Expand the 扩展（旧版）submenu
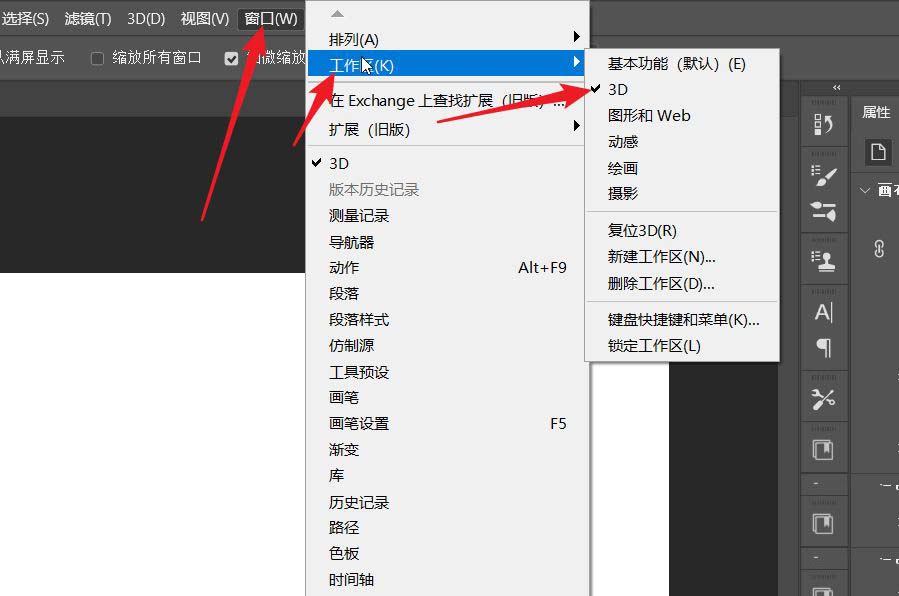Image resolution: width=899 pixels, height=596 pixels. click(577, 128)
